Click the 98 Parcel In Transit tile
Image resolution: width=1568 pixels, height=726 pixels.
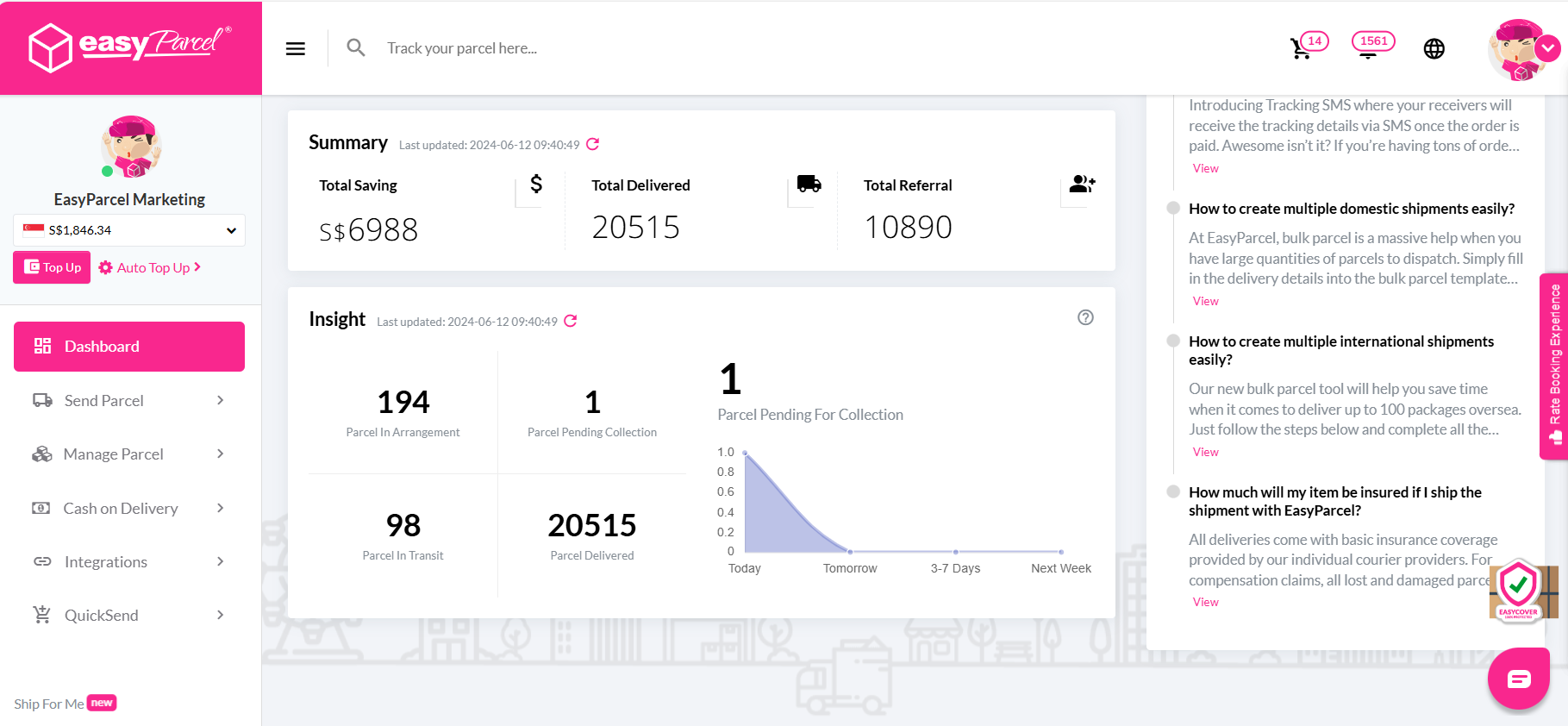coord(403,535)
